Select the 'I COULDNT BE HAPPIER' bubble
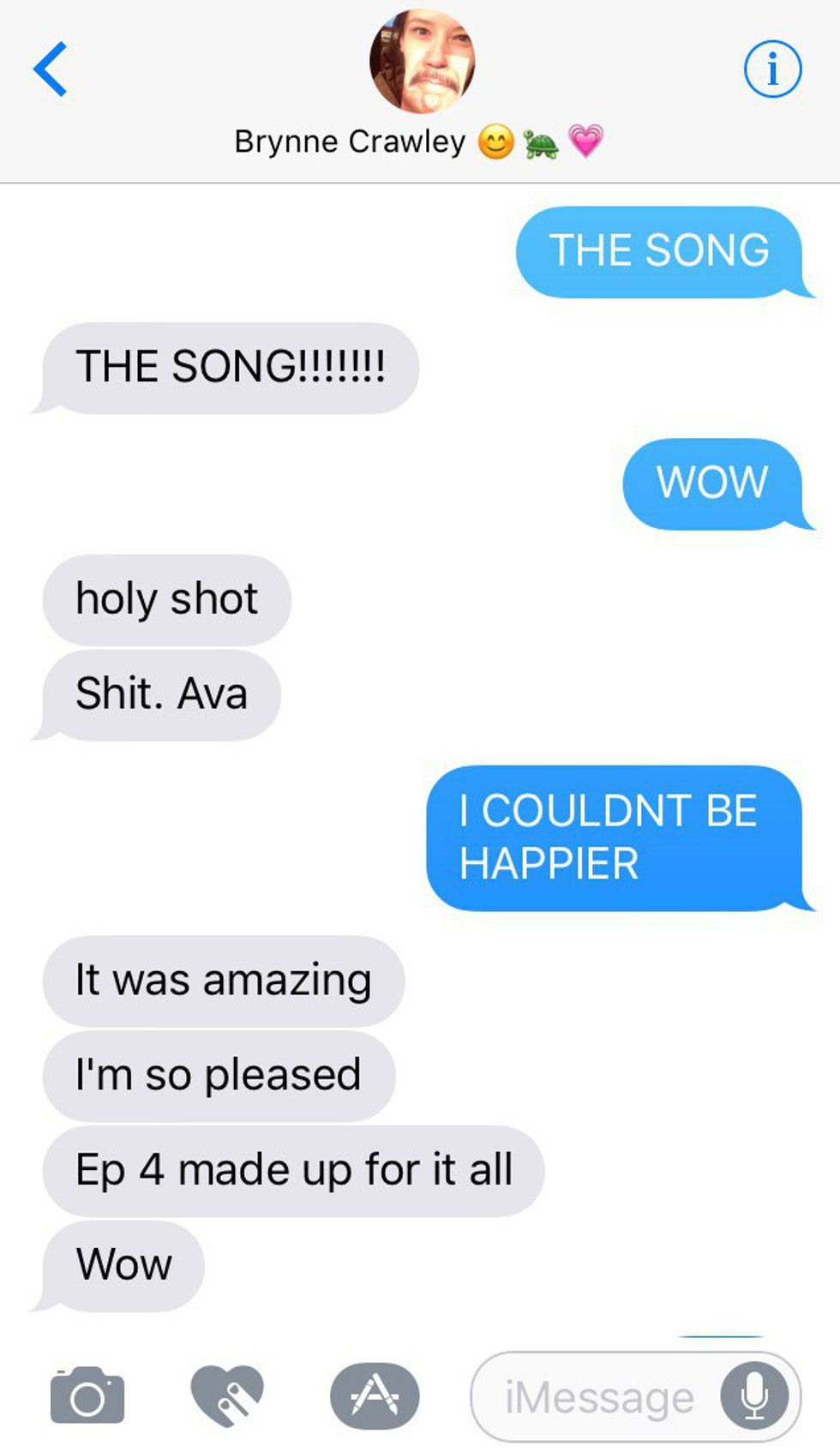 coord(620,837)
